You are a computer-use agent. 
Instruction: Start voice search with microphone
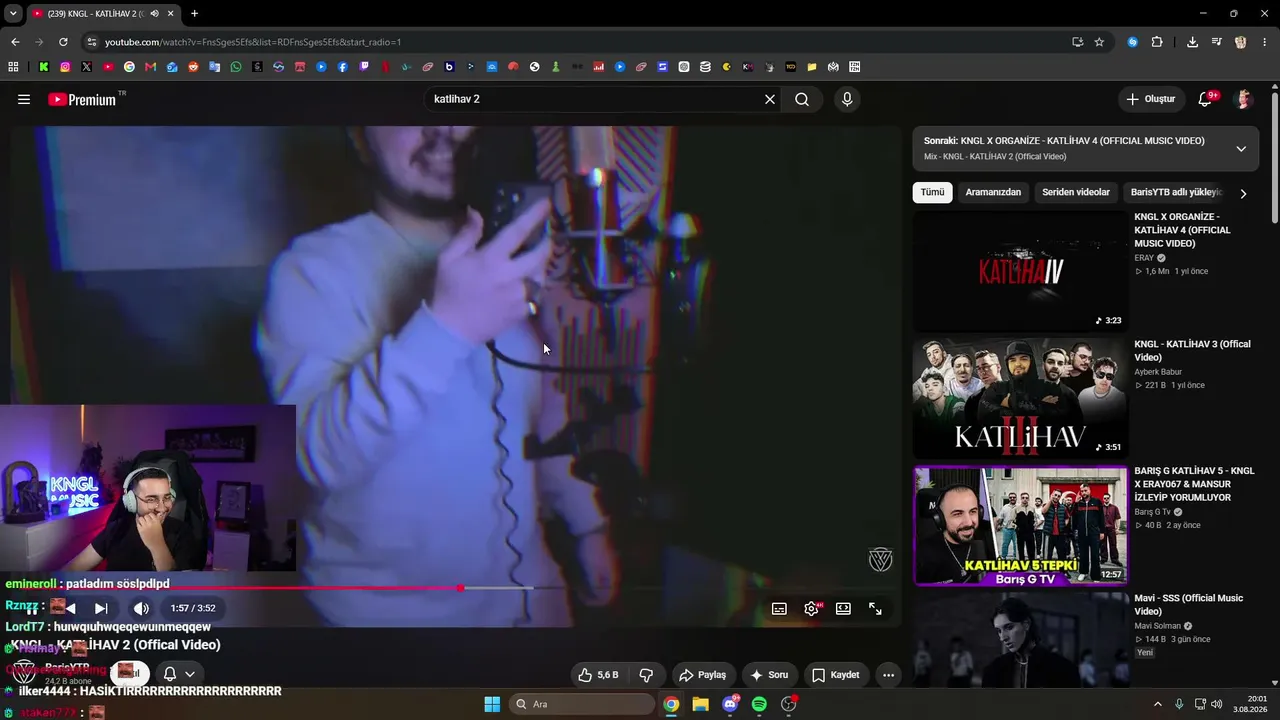[847, 99]
